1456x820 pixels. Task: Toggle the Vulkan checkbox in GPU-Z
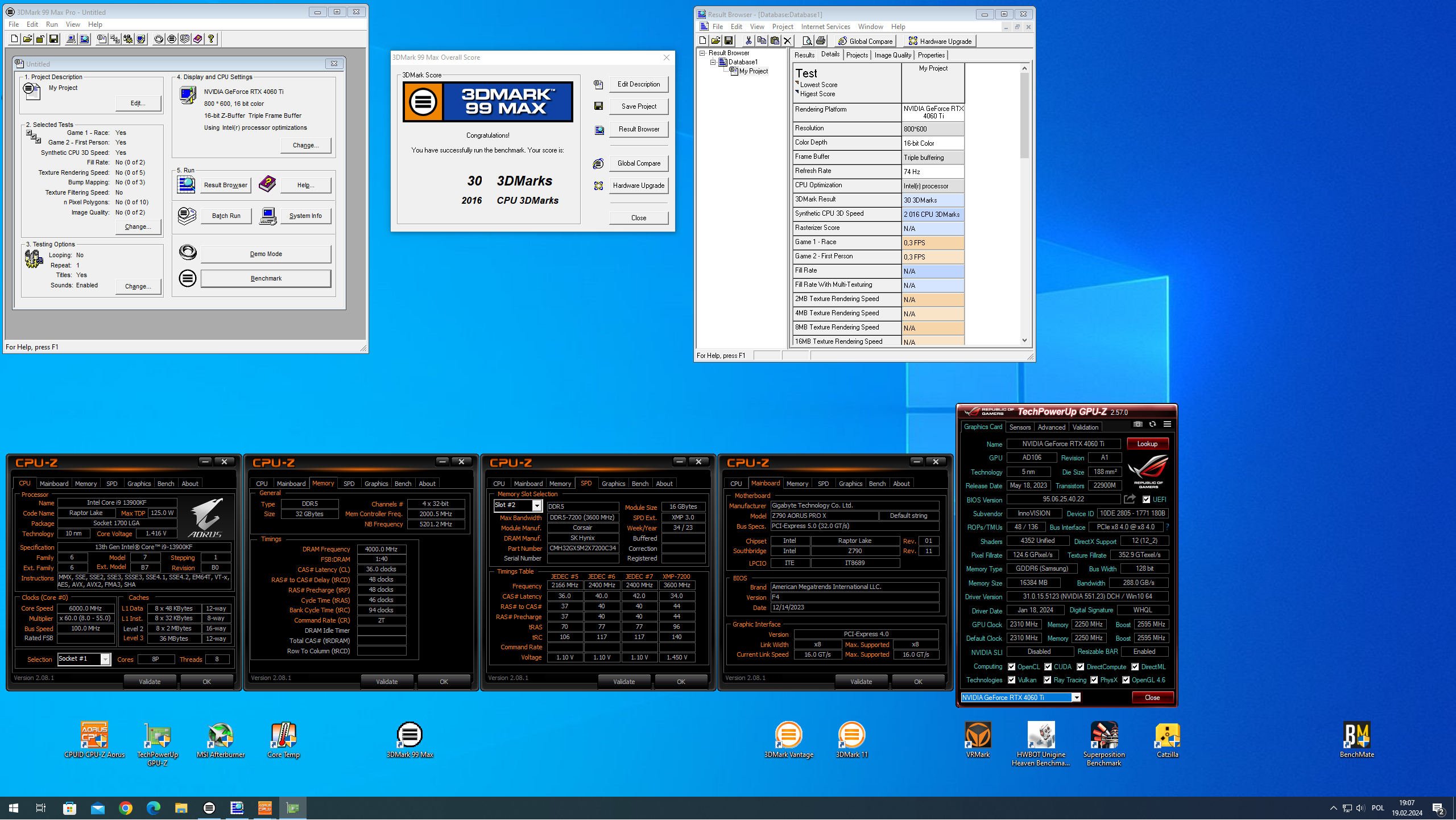[1011, 680]
